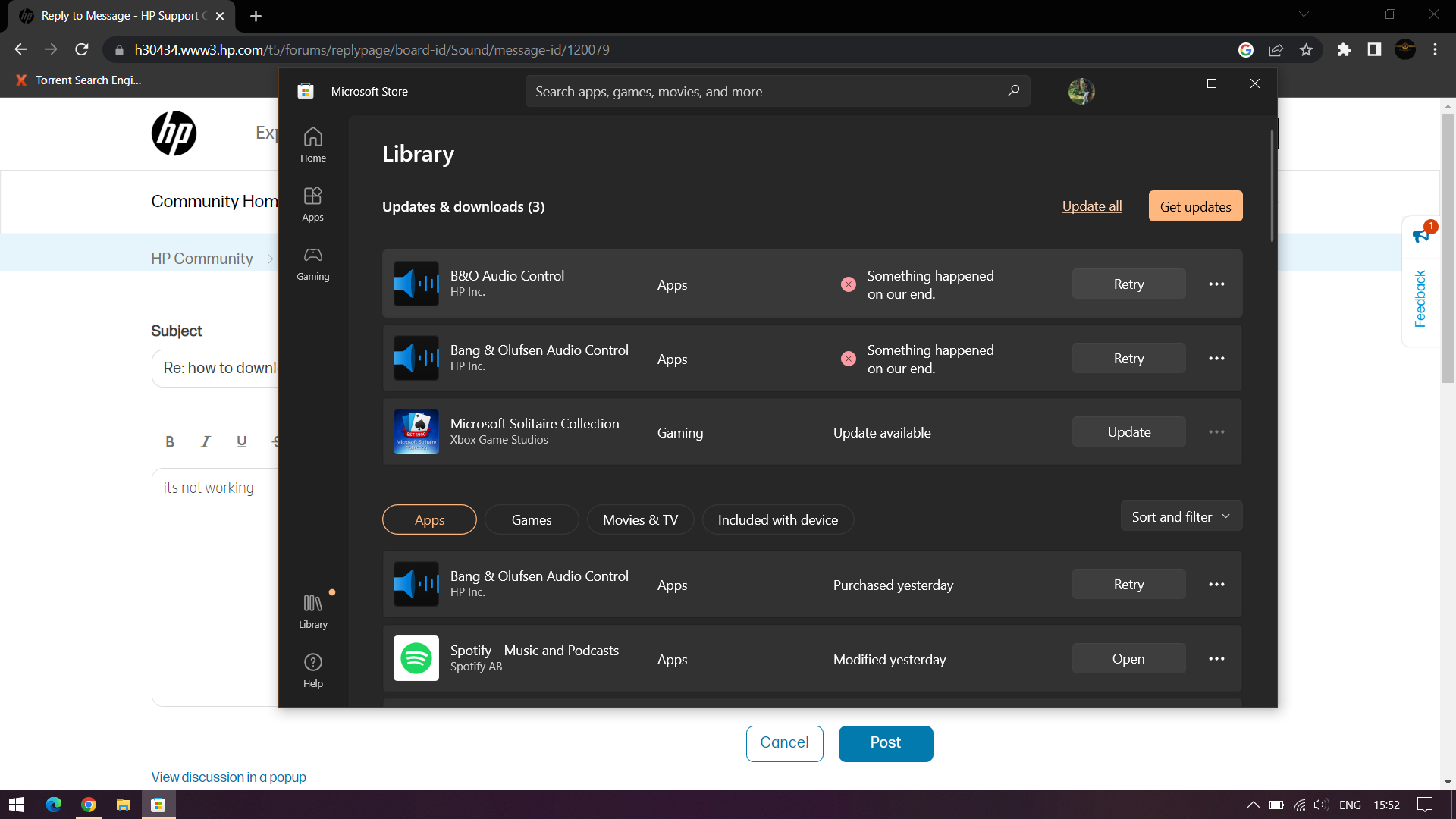Expand Sort and filter dropdown
The height and width of the screenshot is (819, 1456).
[1180, 516]
